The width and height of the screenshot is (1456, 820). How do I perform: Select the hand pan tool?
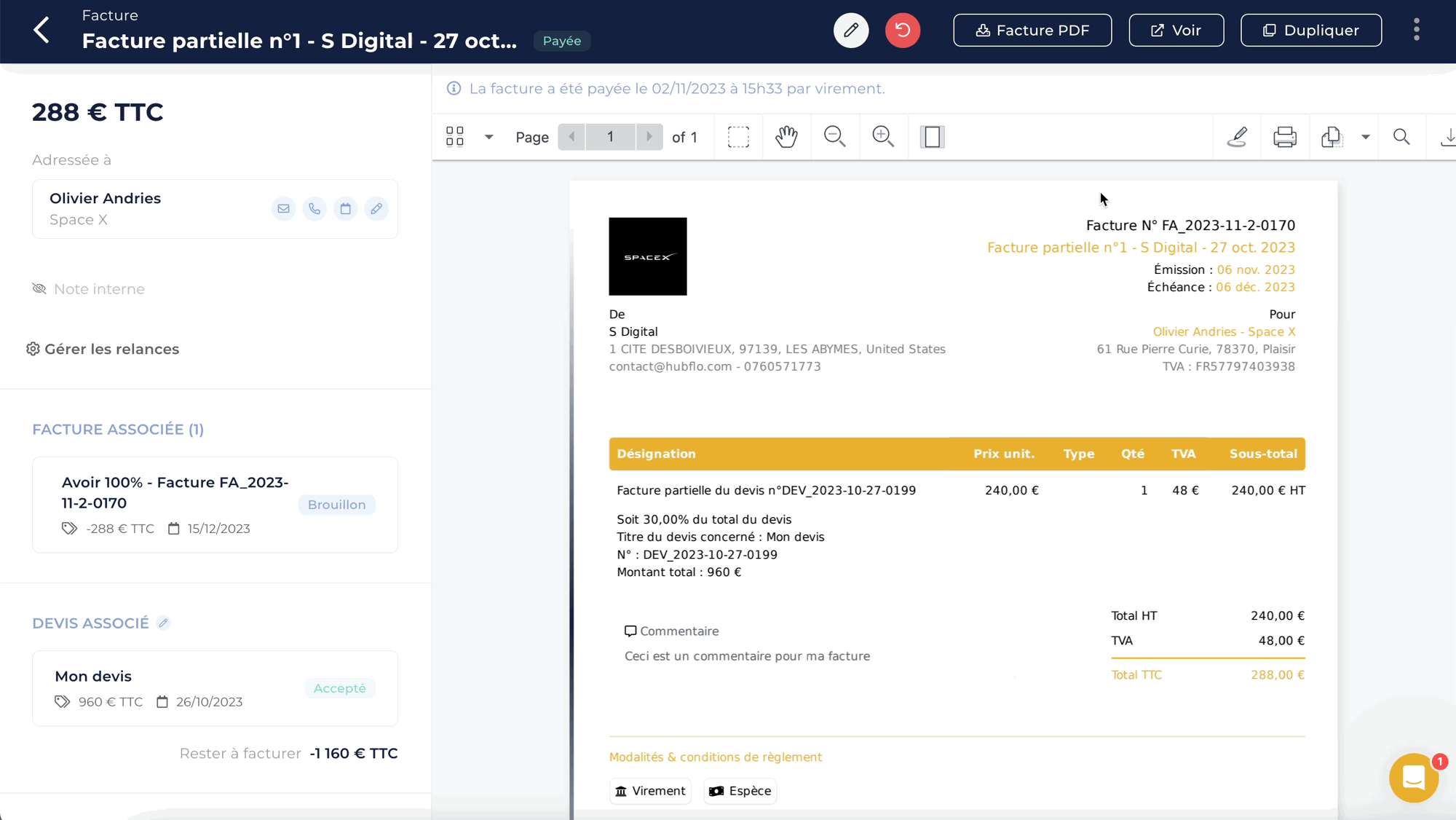pos(786,137)
